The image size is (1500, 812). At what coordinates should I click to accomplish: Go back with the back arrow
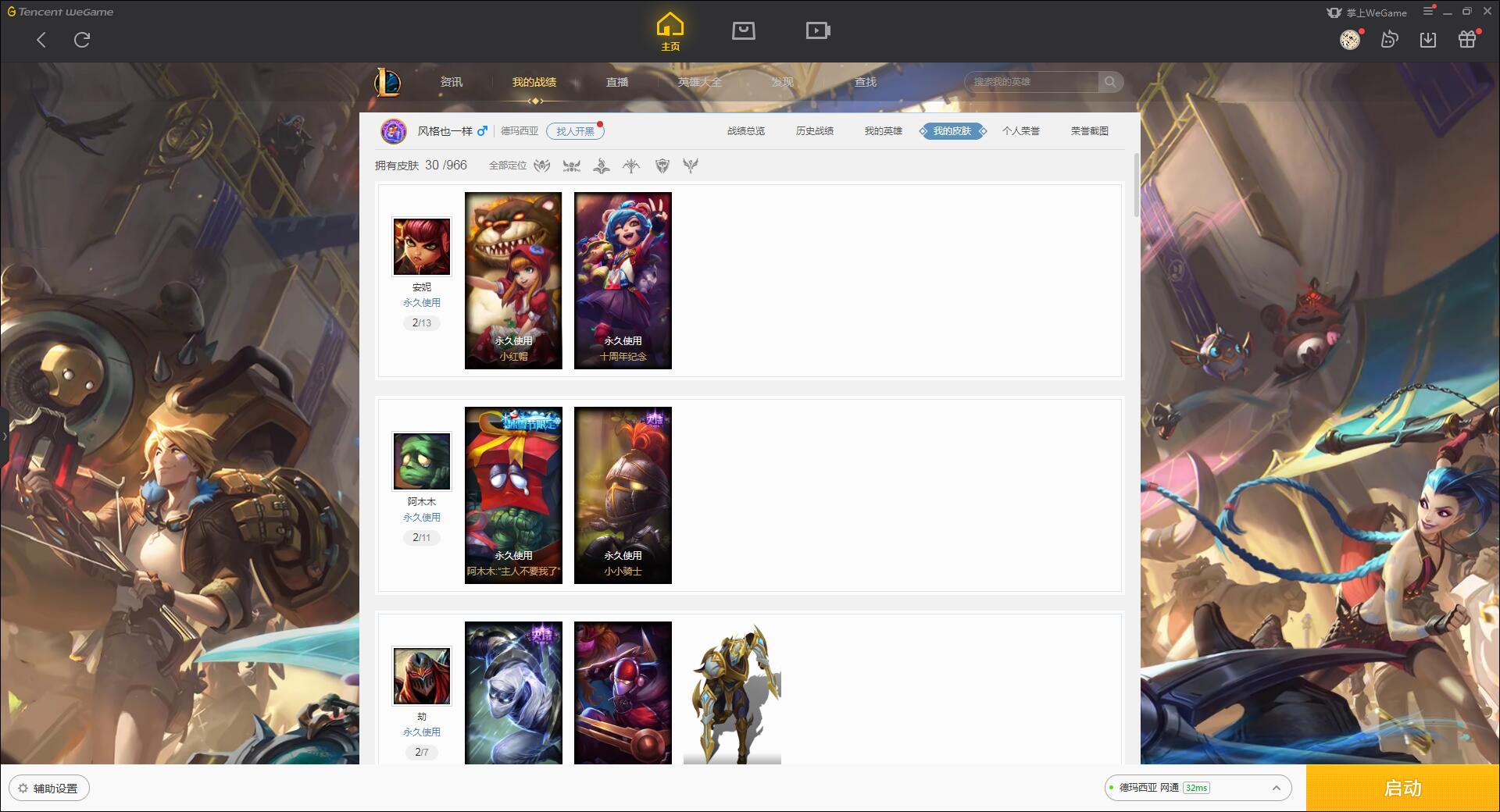pyautogui.click(x=41, y=40)
